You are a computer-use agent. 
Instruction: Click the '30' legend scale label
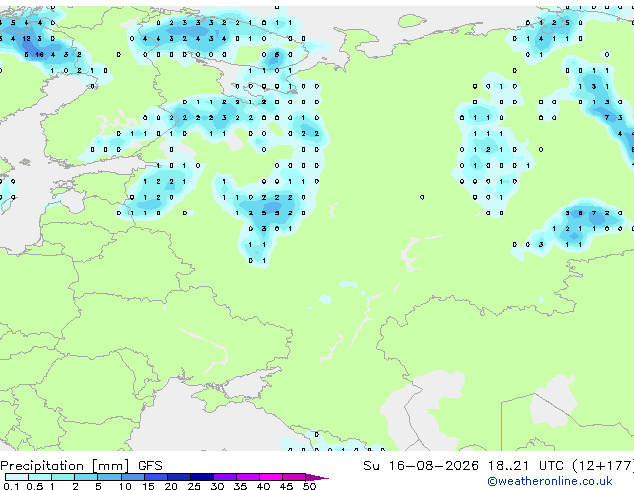click(217, 486)
